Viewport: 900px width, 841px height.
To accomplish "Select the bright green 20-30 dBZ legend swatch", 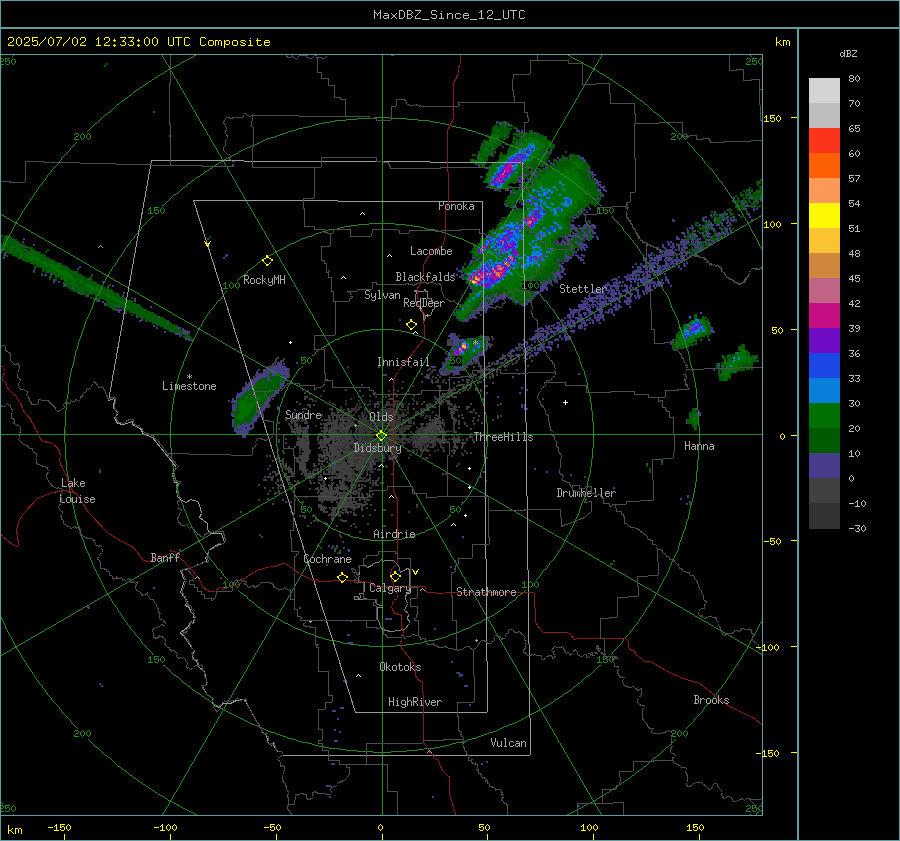I will coord(824,415).
